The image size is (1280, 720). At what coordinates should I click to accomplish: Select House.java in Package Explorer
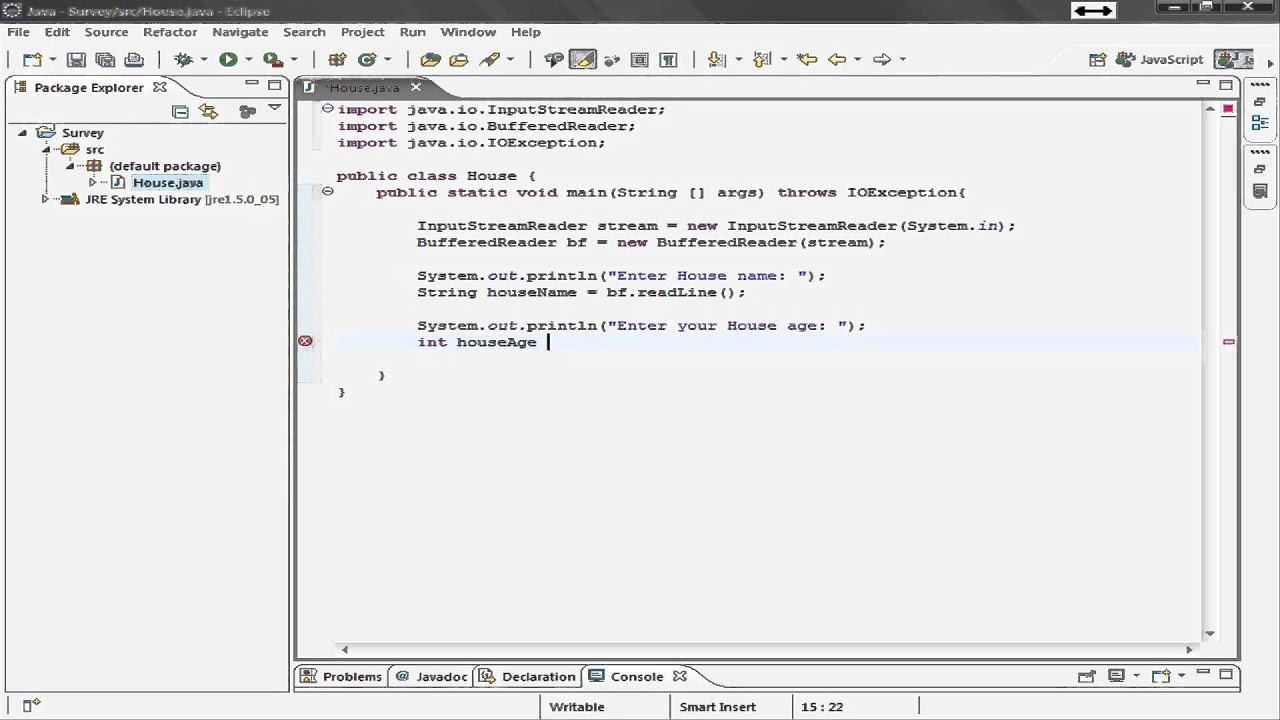[167, 183]
